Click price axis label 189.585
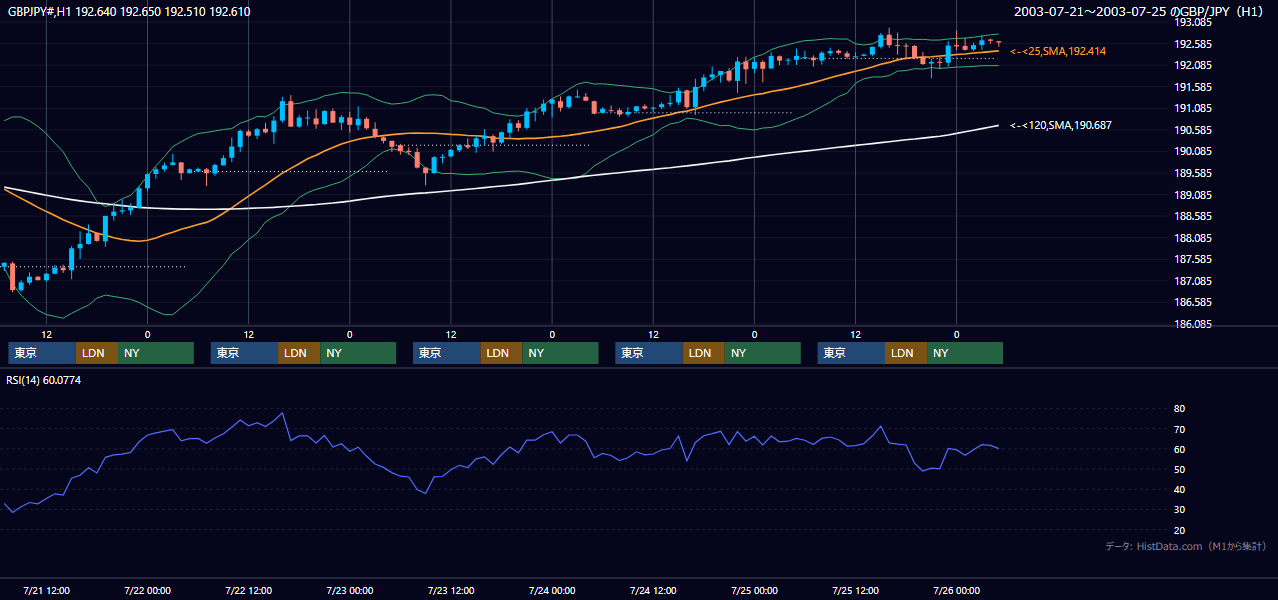Screen dimensions: 1278x600 [x=1193, y=173]
